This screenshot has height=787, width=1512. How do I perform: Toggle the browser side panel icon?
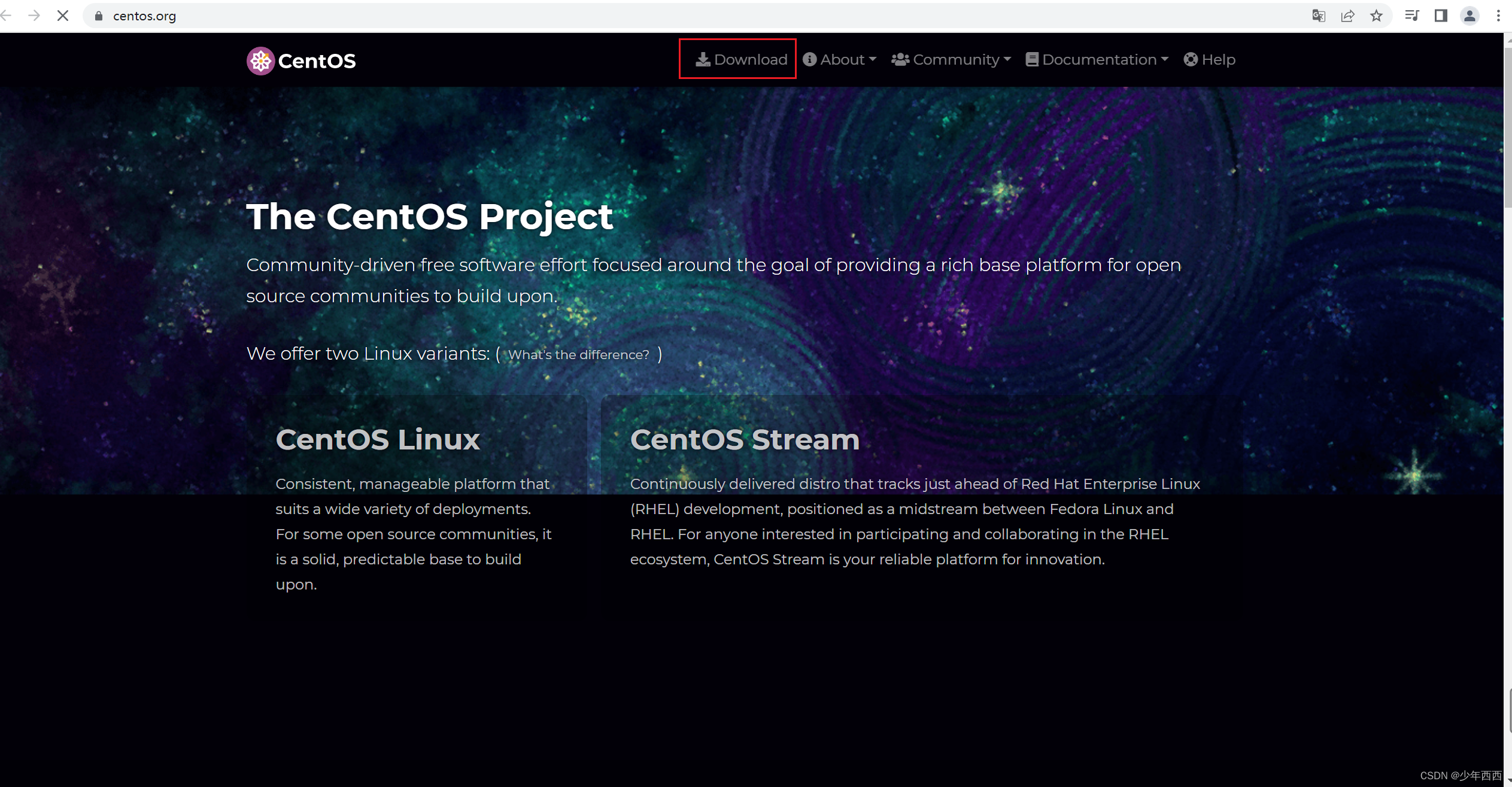click(x=1441, y=16)
